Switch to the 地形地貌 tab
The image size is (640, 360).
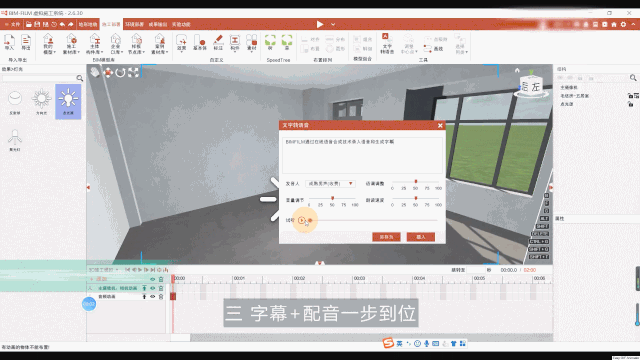[88, 24]
